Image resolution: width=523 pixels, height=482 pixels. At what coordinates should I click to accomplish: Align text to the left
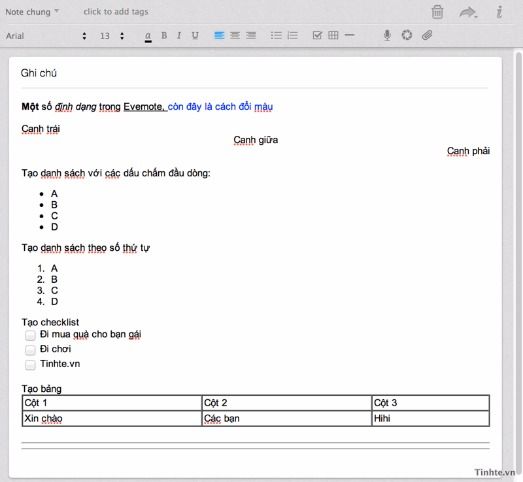219,35
